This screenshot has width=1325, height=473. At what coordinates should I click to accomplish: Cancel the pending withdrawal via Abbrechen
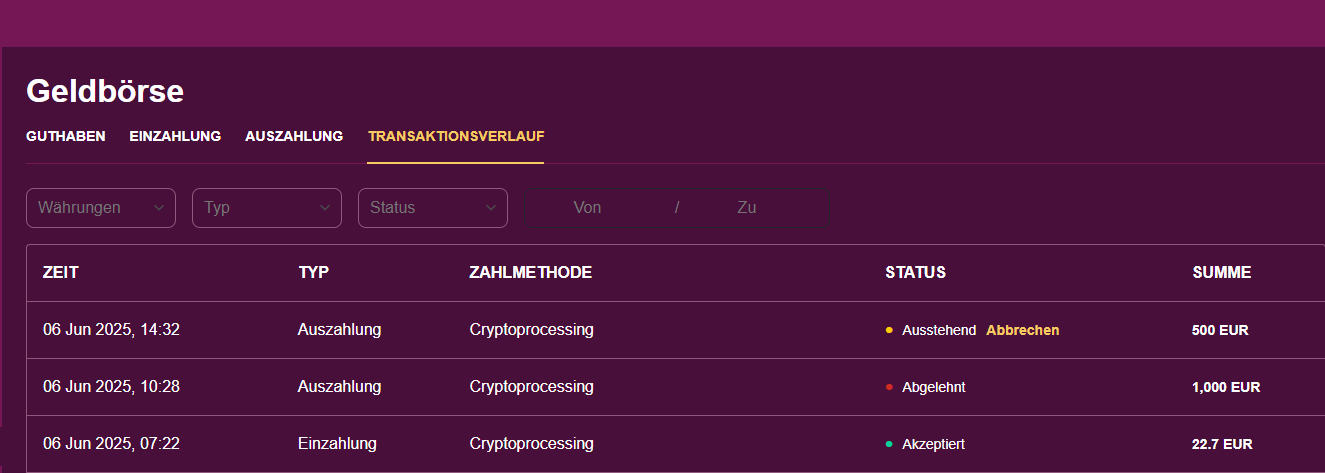pyautogui.click(x=1022, y=330)
